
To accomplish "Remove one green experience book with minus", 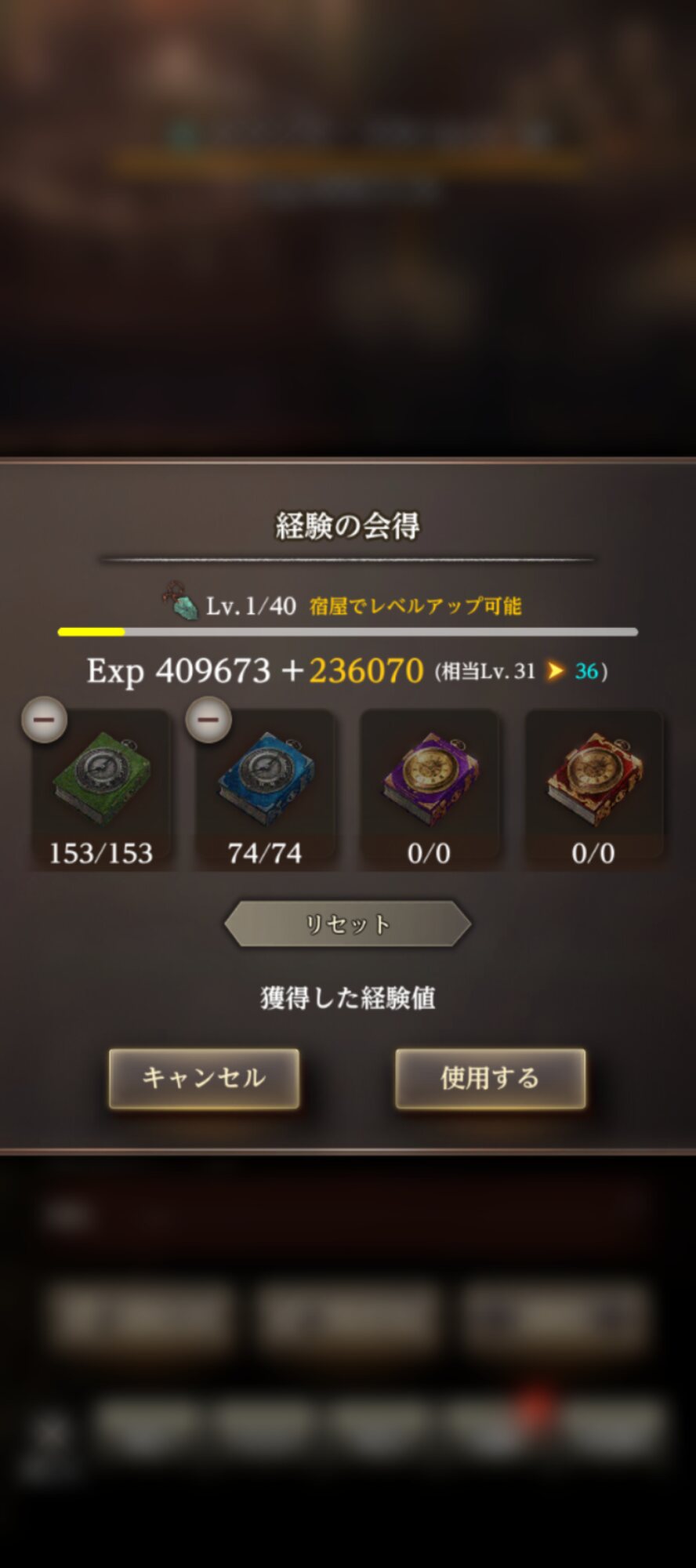I will [44, 719].
